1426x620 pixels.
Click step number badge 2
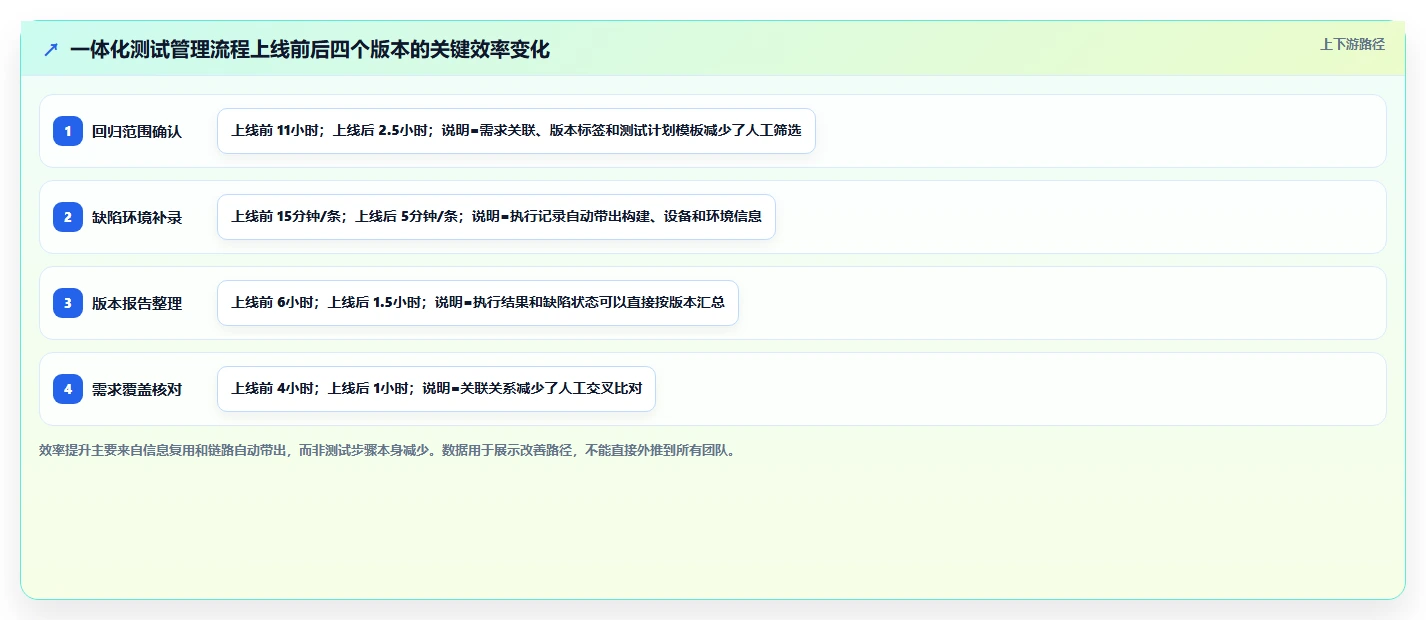pos(68,217)
